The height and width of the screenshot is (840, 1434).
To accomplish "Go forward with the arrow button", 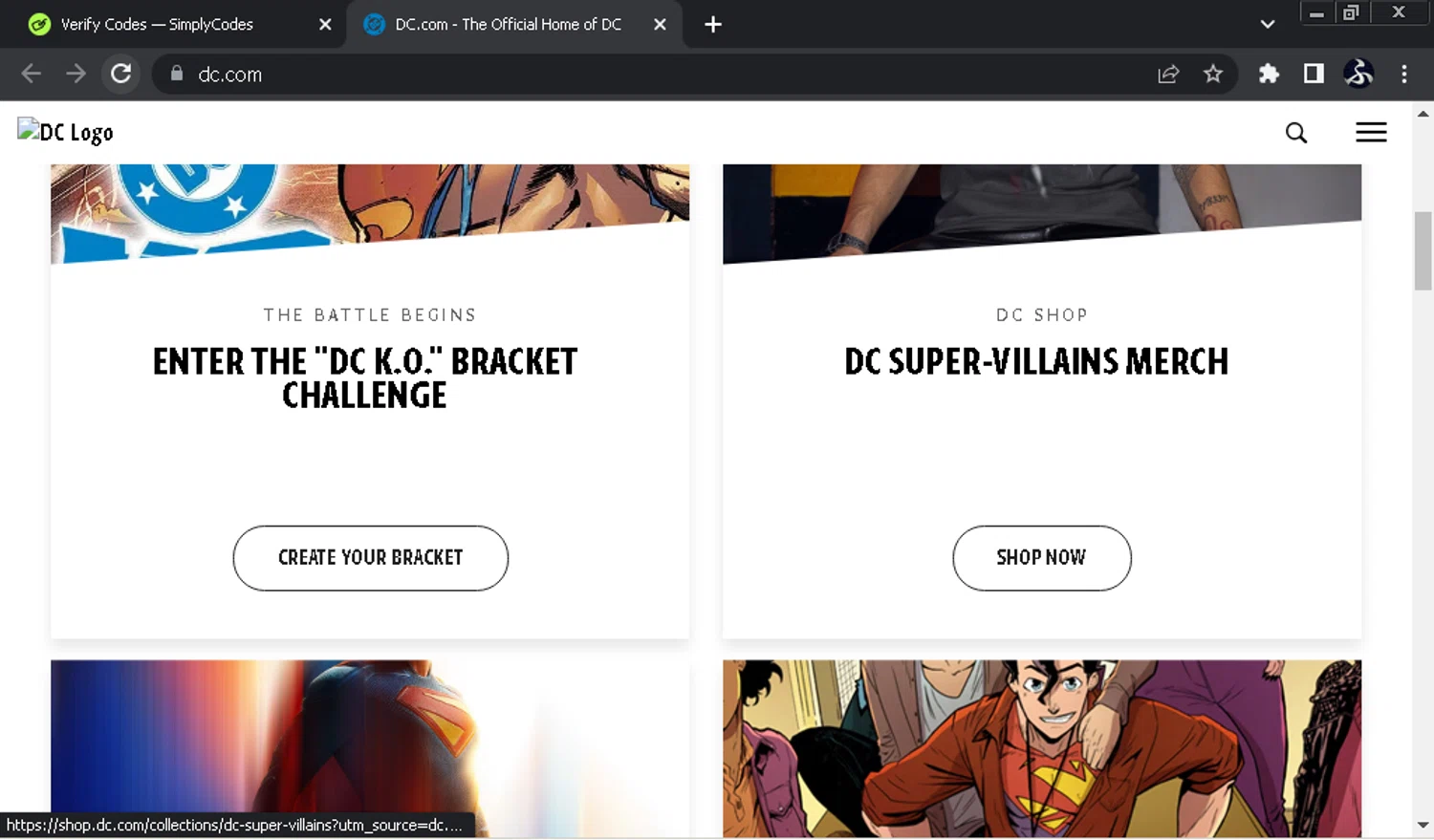I will 76,74.
